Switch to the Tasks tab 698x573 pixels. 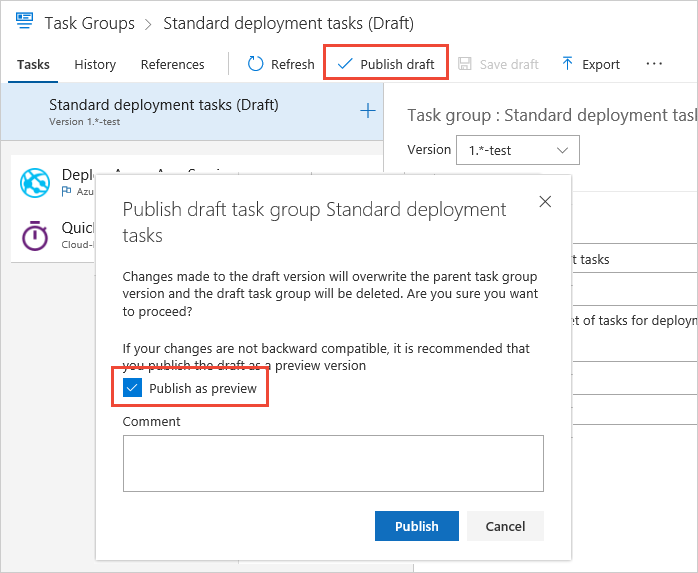pos(34,64)
